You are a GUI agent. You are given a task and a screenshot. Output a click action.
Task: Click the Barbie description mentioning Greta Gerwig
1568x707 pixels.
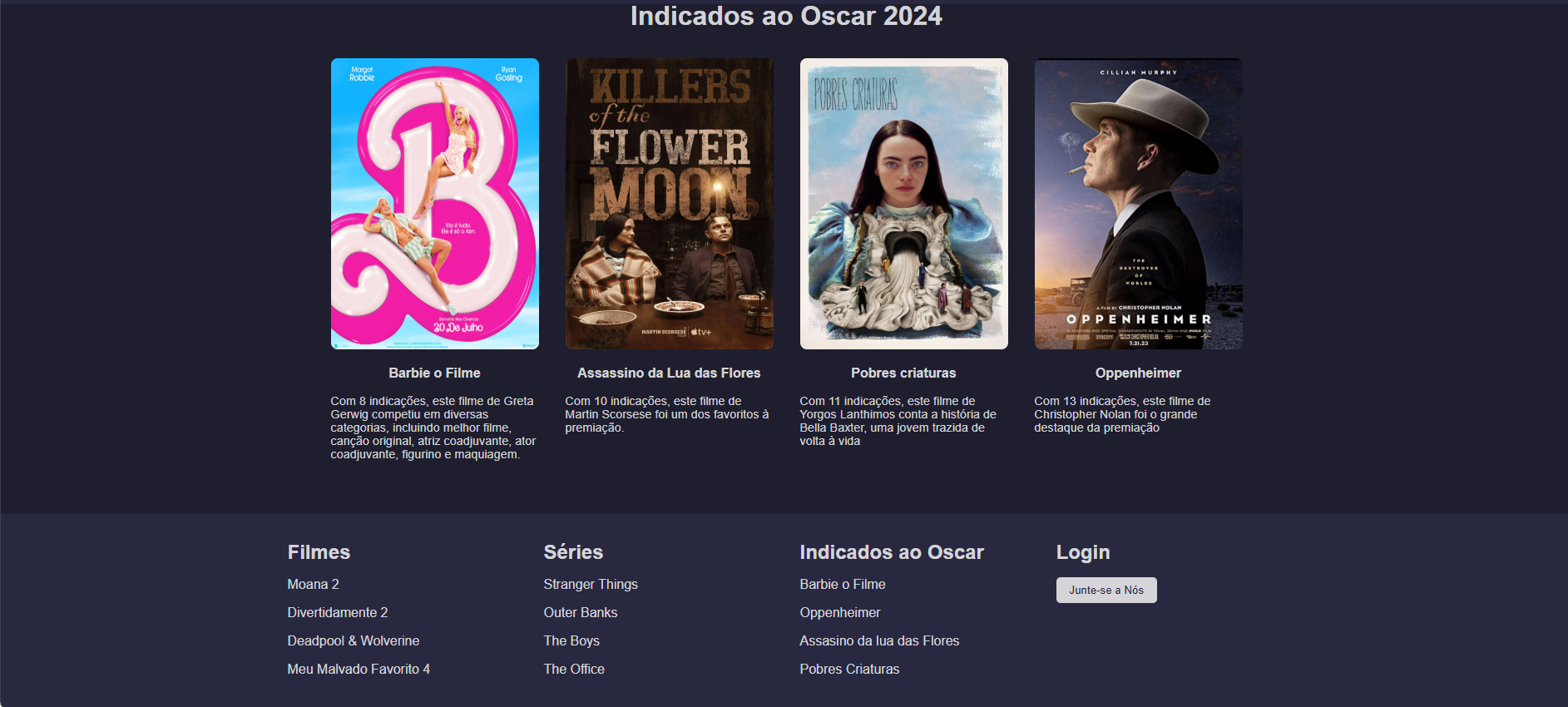tap(434, 428)
